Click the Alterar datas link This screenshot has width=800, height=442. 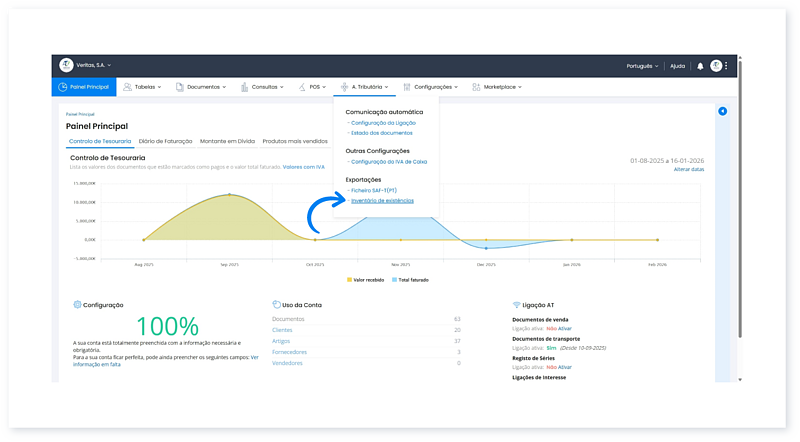pyautogui.click(x=688, y=170)
